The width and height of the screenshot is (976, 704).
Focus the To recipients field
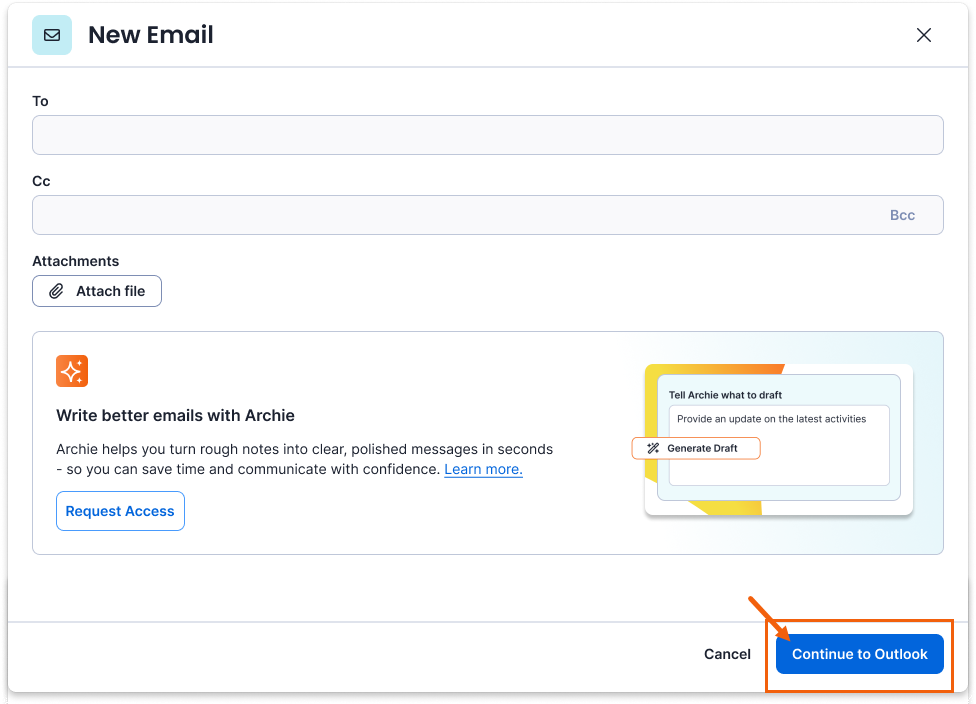[487, 135]
